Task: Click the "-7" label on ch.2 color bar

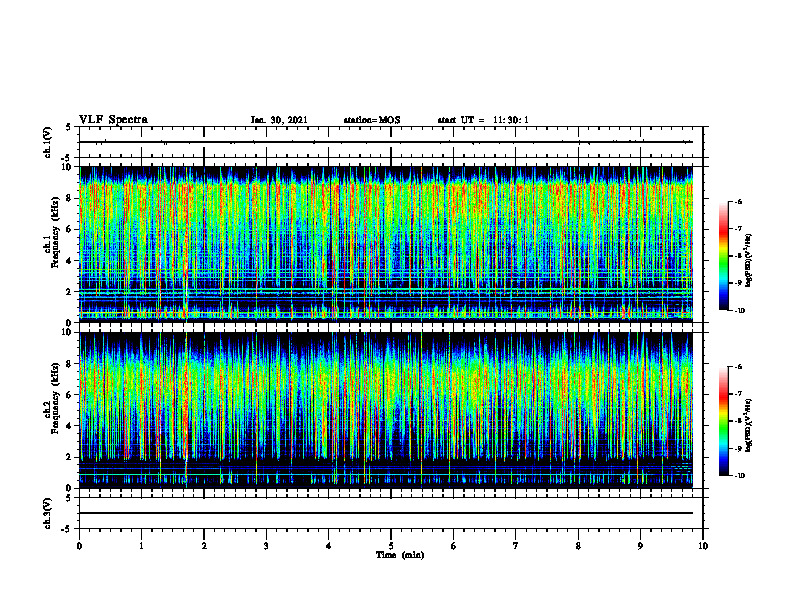Action: coord(738,394)
